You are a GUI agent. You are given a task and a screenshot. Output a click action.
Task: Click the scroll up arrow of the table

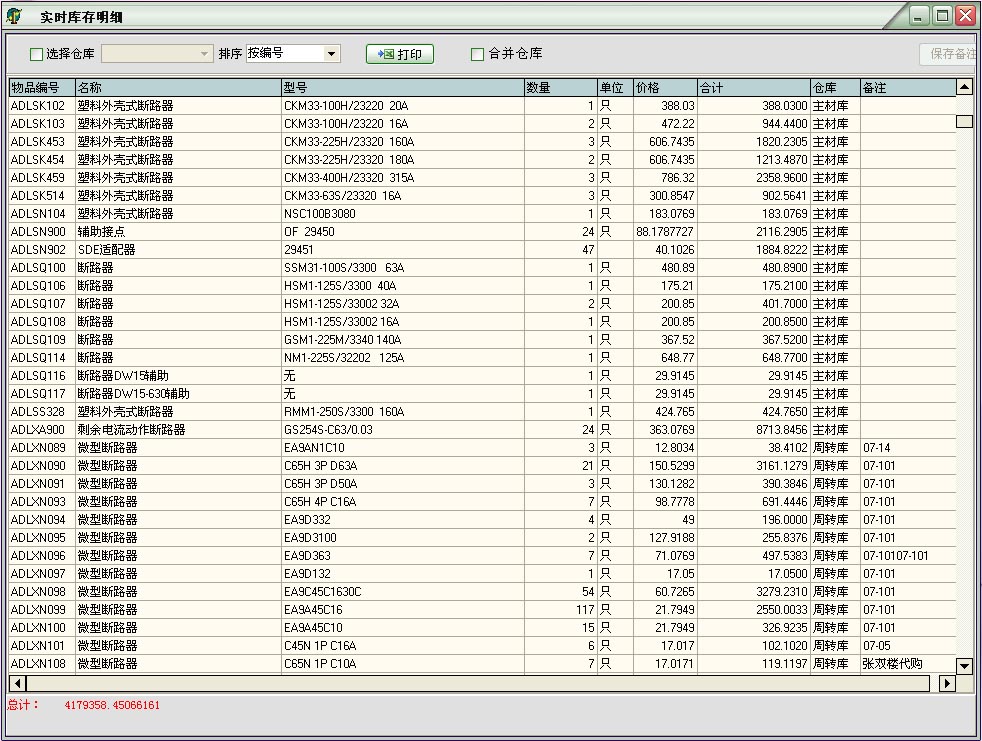(x=964, y=88)
